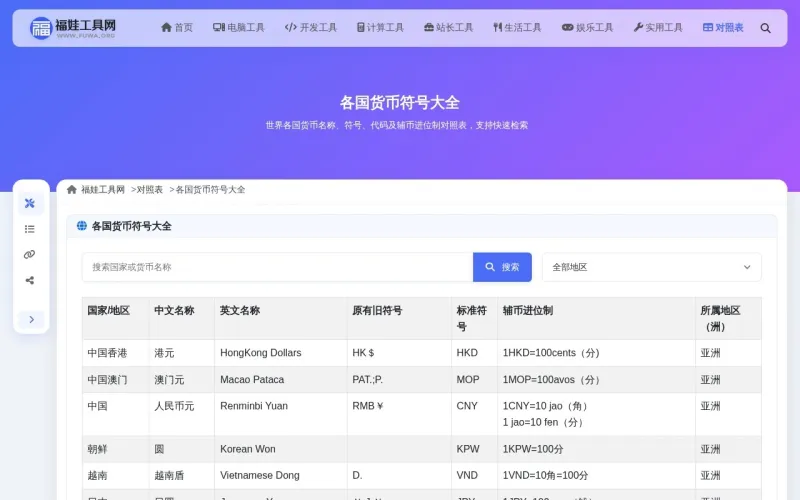Screen dimensions: 800x500
Task: Open the 福娃工具网 logo in header
Action: click(72, 28)
